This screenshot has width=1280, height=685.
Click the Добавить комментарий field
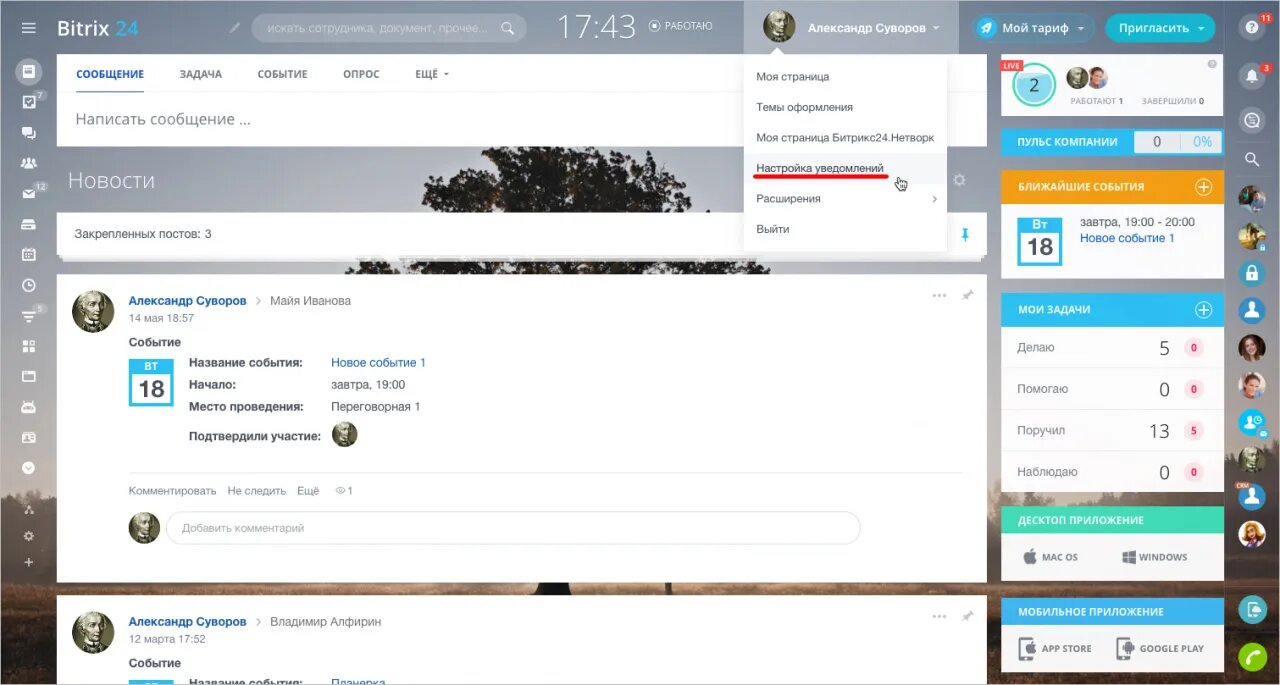pos(513,528)
